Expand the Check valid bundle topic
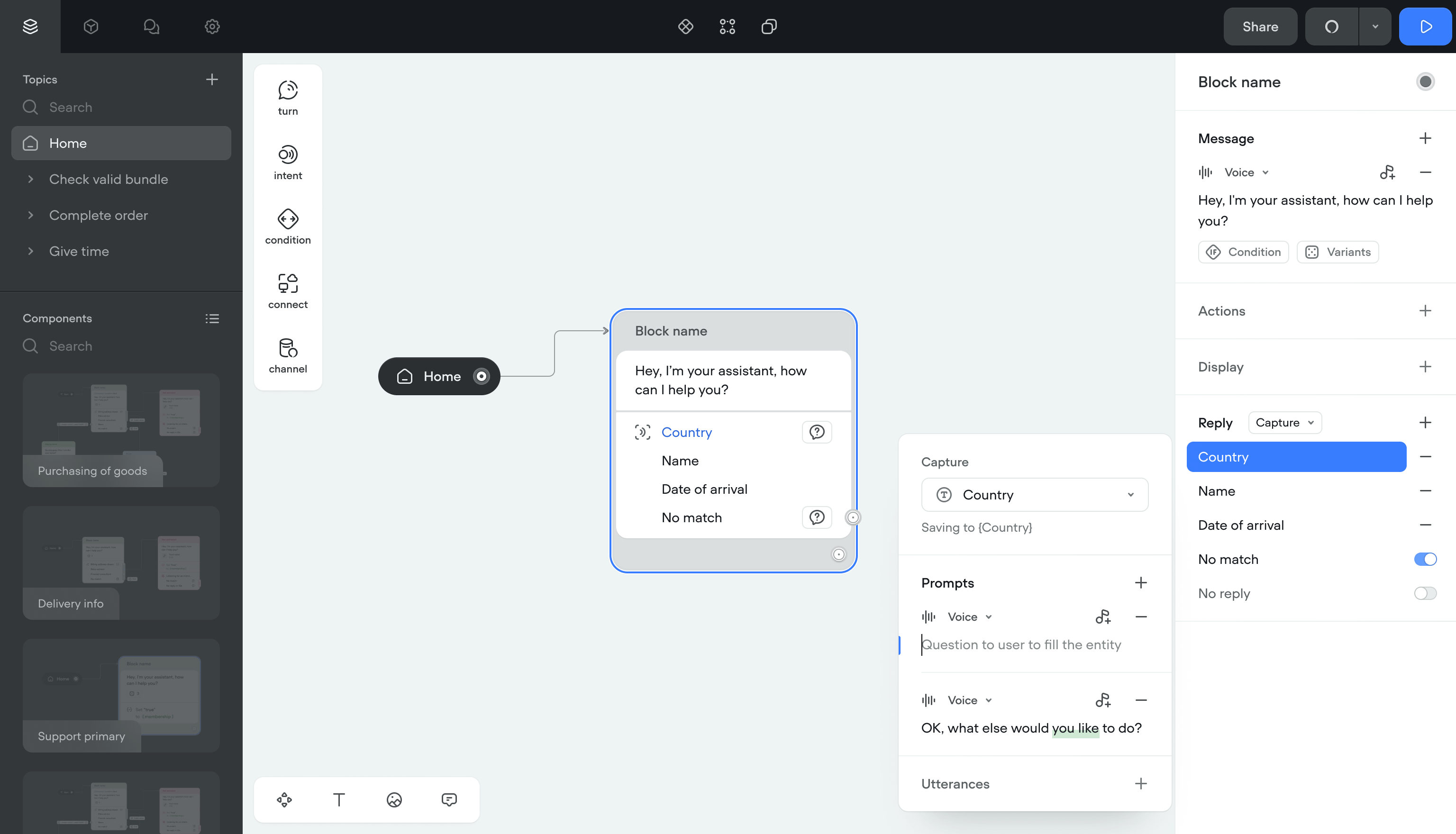 [x=31, y=179]
